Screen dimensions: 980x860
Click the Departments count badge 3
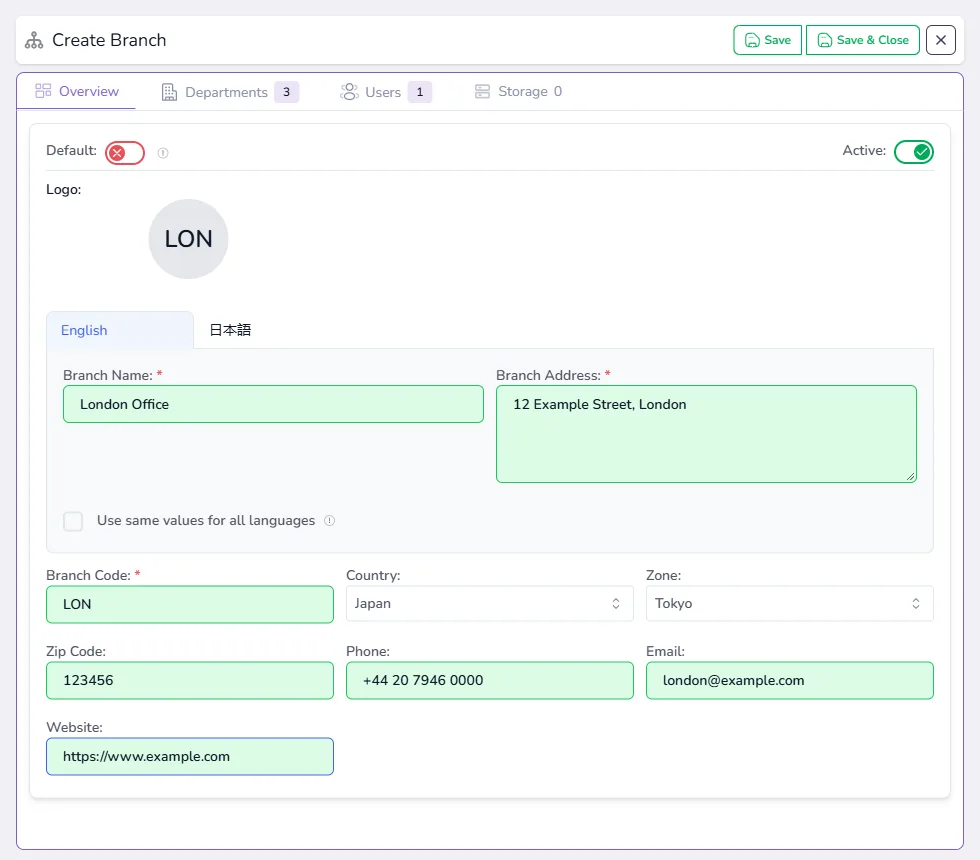[286, 92]
